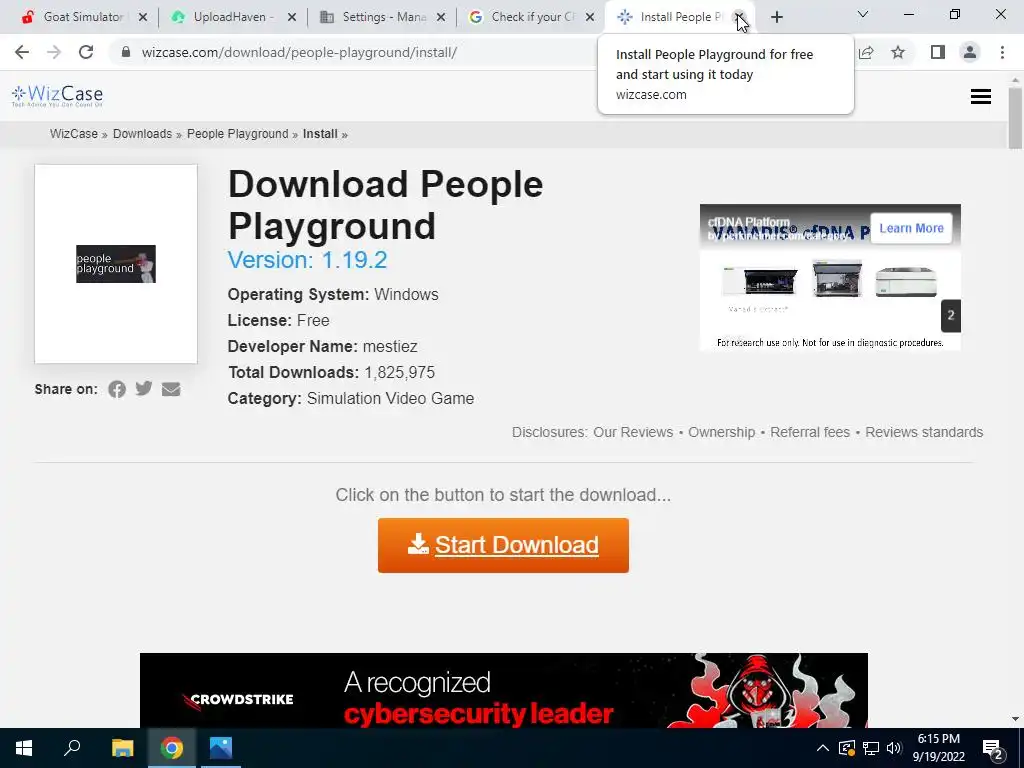Click the browser back arrow

click(x=22, y=52)
